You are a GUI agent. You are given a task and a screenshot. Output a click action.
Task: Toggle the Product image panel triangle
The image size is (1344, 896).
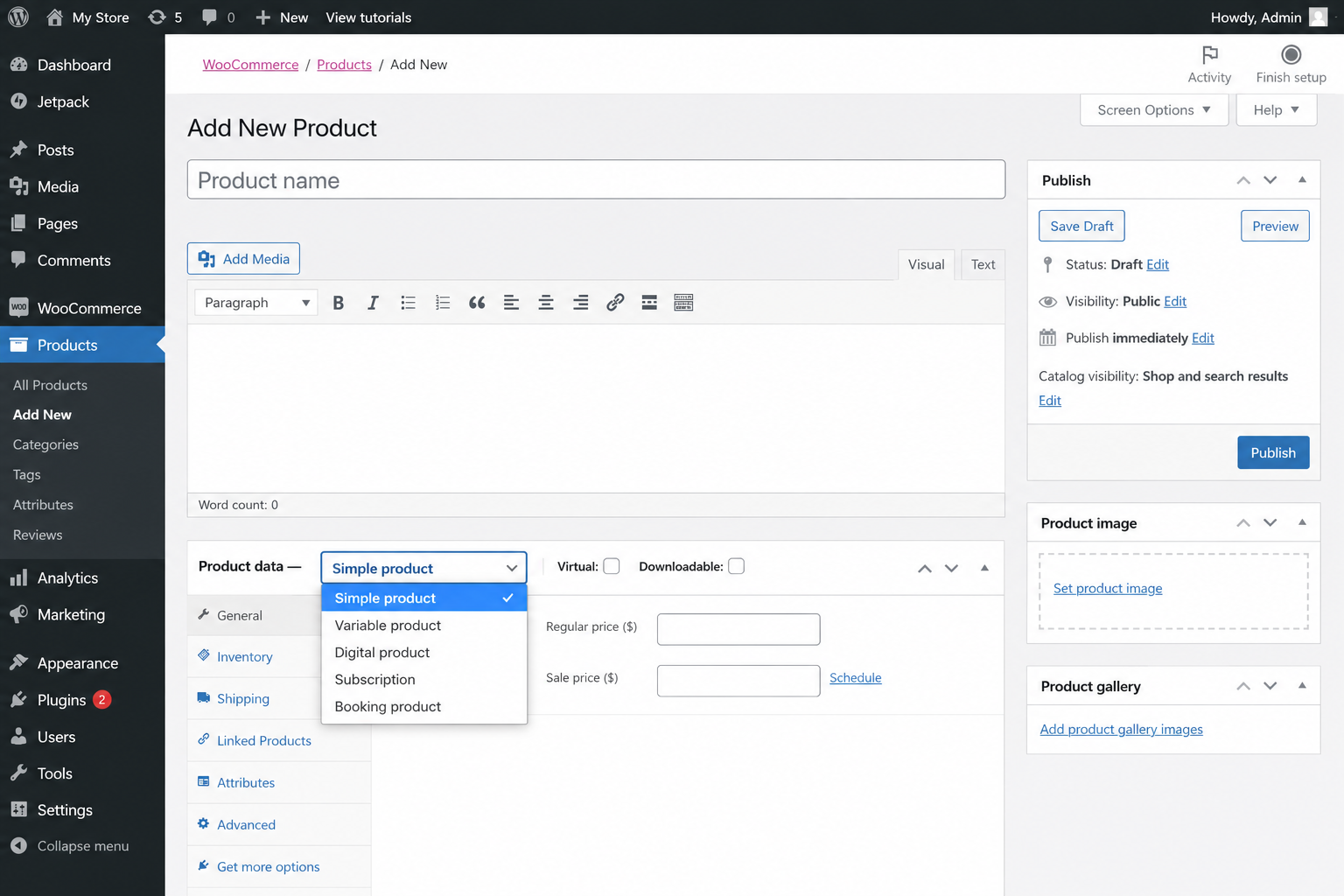(x=1302, y=522)
